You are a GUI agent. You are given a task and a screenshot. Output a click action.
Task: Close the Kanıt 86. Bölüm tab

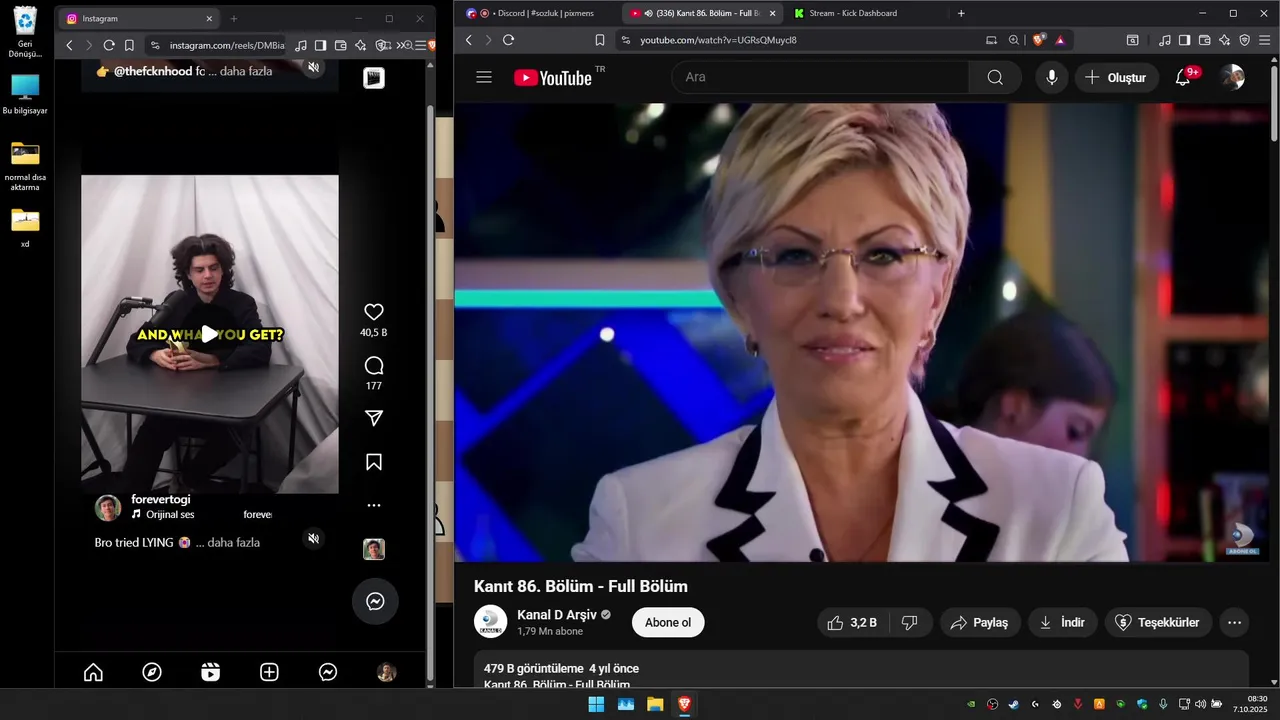(x=772, y=13)
